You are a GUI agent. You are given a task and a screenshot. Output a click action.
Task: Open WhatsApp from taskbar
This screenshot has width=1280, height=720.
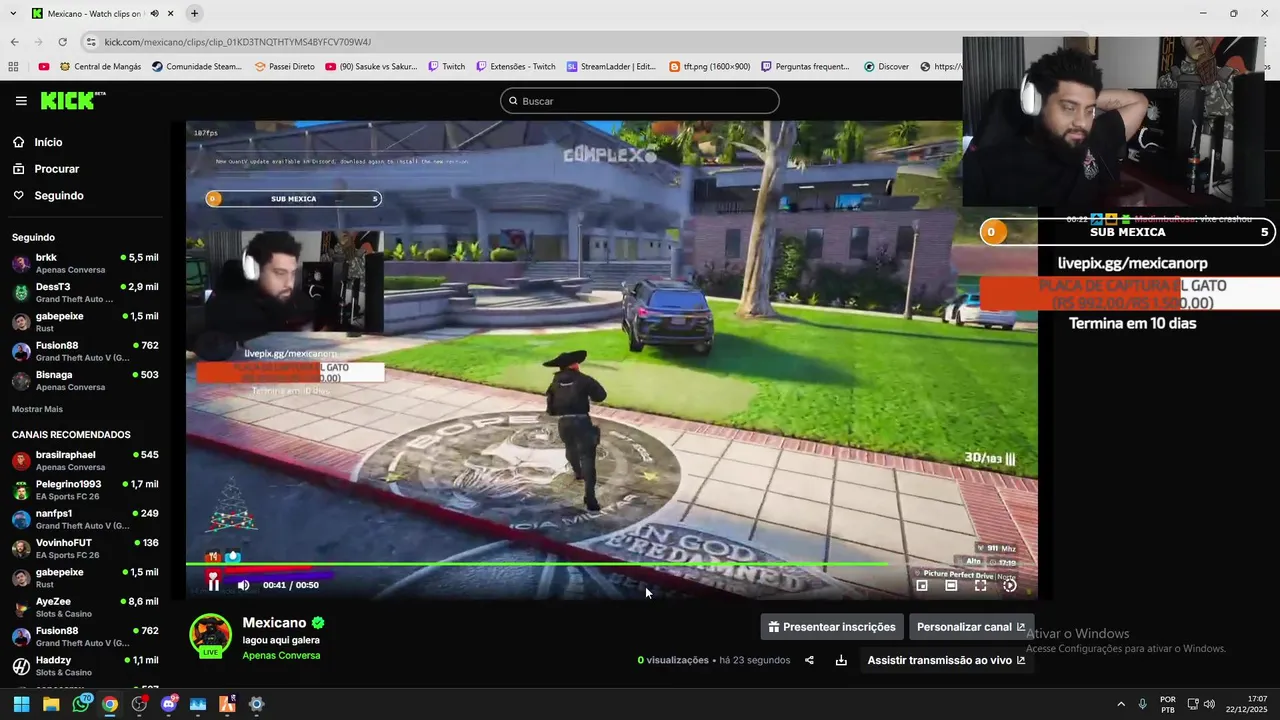pyautogui.click(x=81, y=704)
